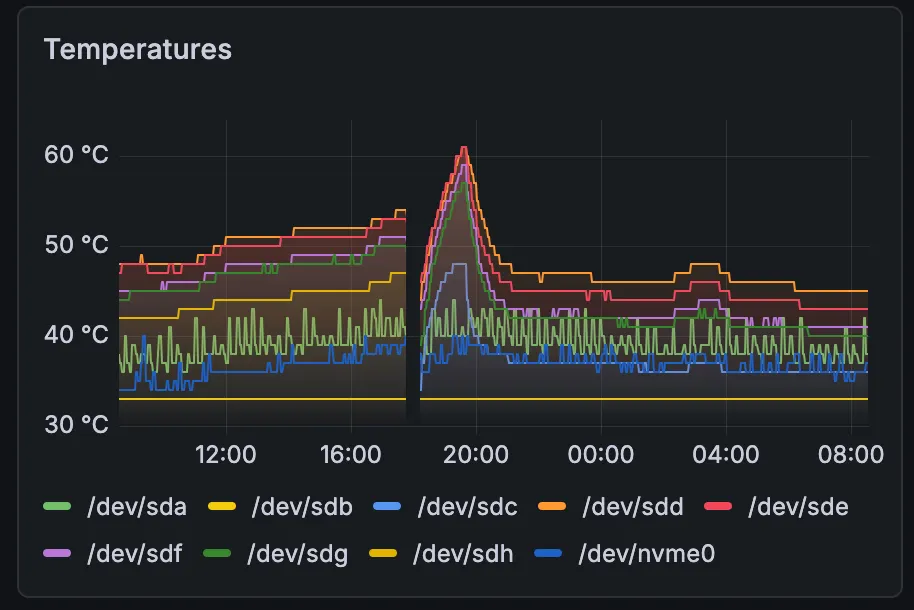The image size is (914, 610).
Task: Click the 20:00 time axis label
Action: click(x=475, y=455)
